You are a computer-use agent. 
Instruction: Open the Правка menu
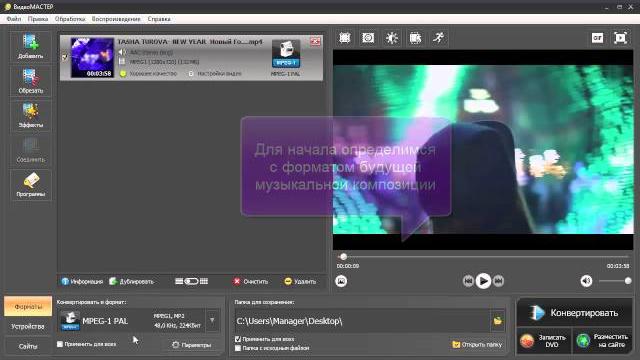coord(38,19)
